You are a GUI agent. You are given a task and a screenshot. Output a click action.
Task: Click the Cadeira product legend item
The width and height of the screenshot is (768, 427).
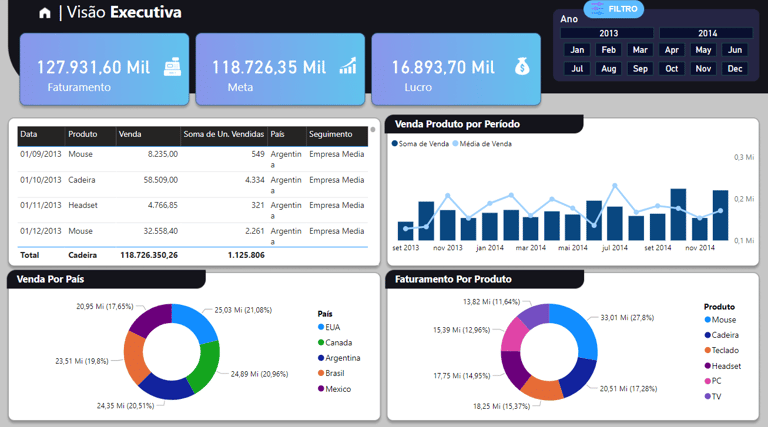[x=721, y=335]
